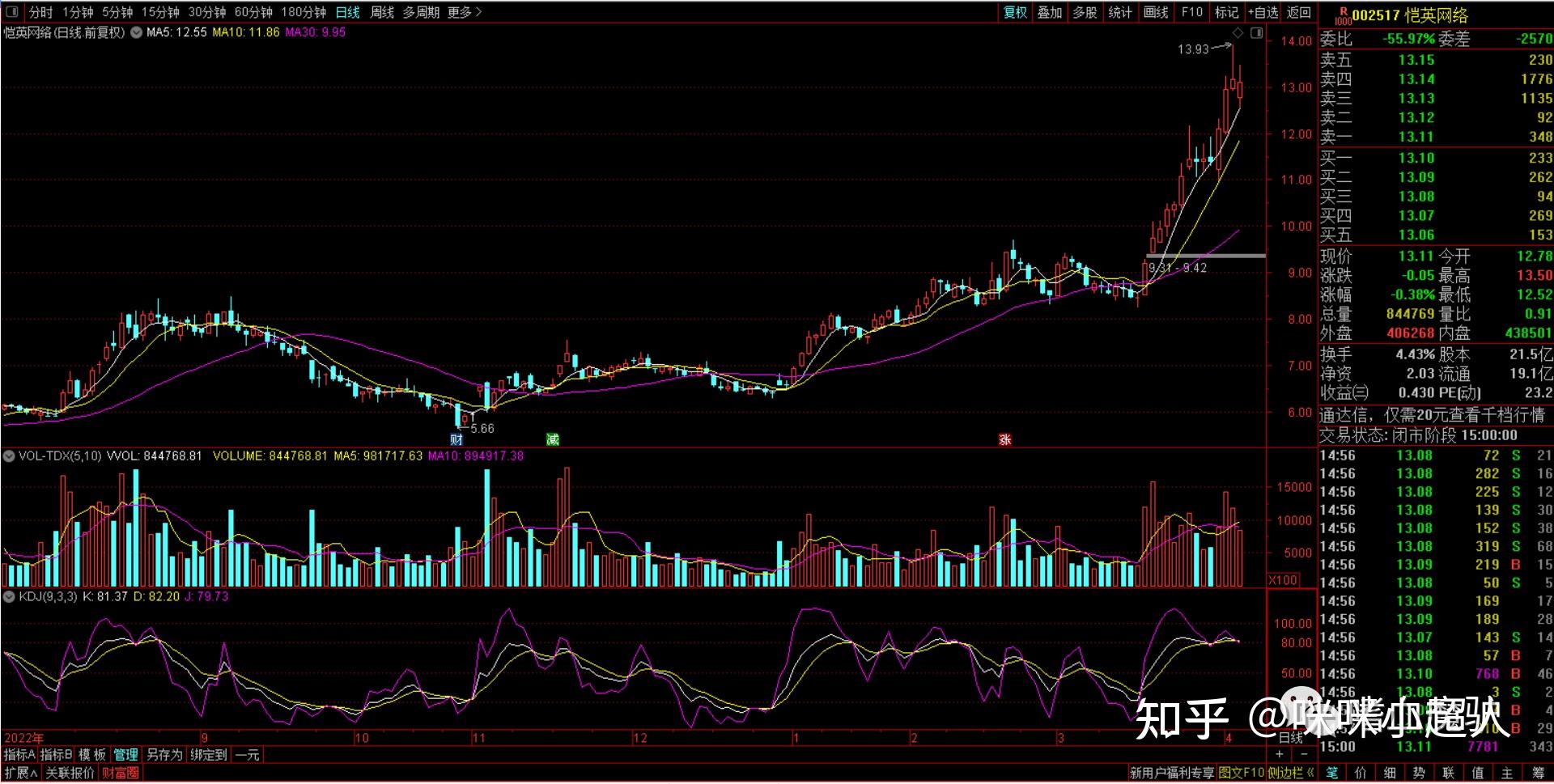Click the 日线 period label near time axis
Image resolution: width=1554 pixels, height=784 pixels.
click(x=1291, y=737)
